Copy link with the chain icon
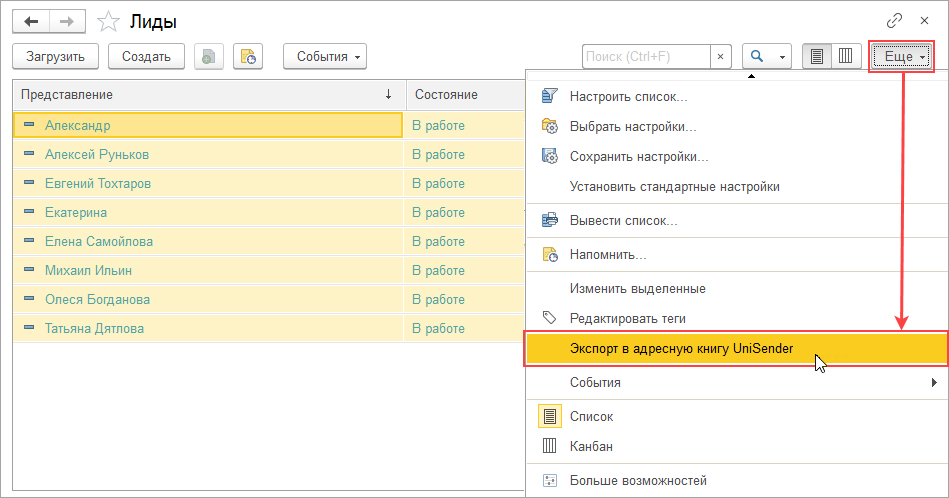 click(x=895, y=20)
